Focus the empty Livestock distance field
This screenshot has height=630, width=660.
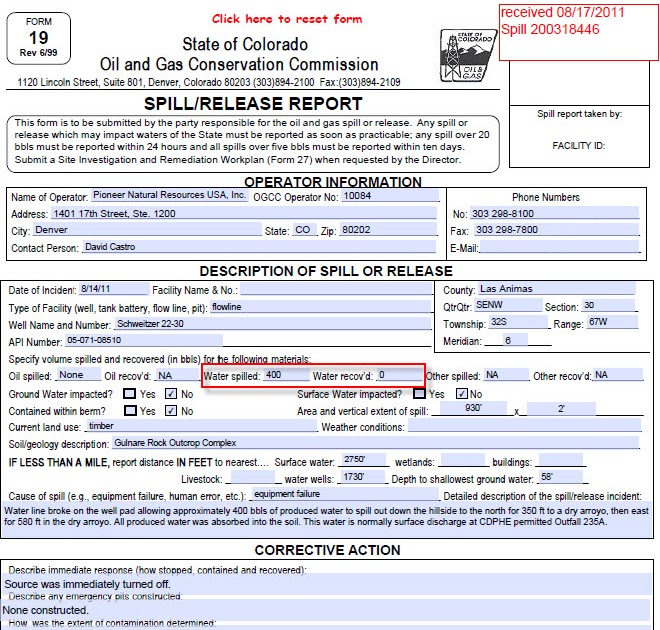253,476
